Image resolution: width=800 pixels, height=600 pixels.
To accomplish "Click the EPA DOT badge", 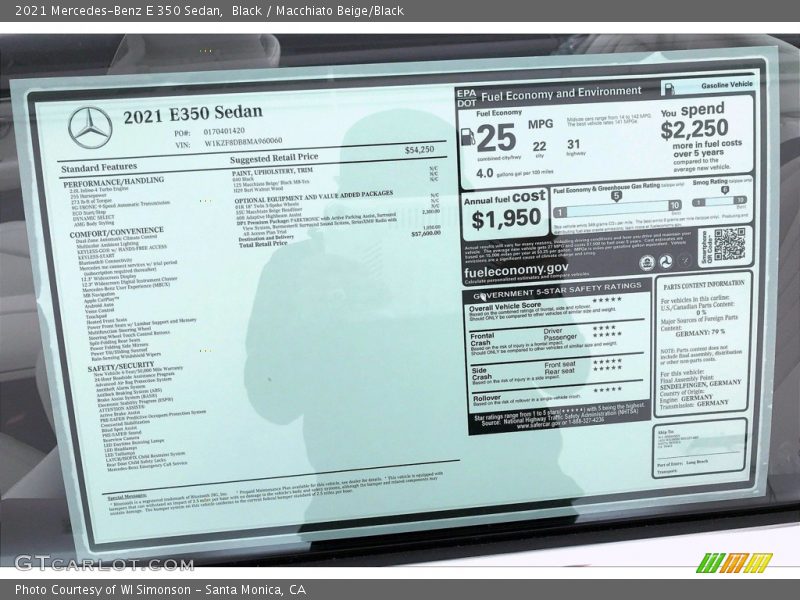I will pos(466,98).
